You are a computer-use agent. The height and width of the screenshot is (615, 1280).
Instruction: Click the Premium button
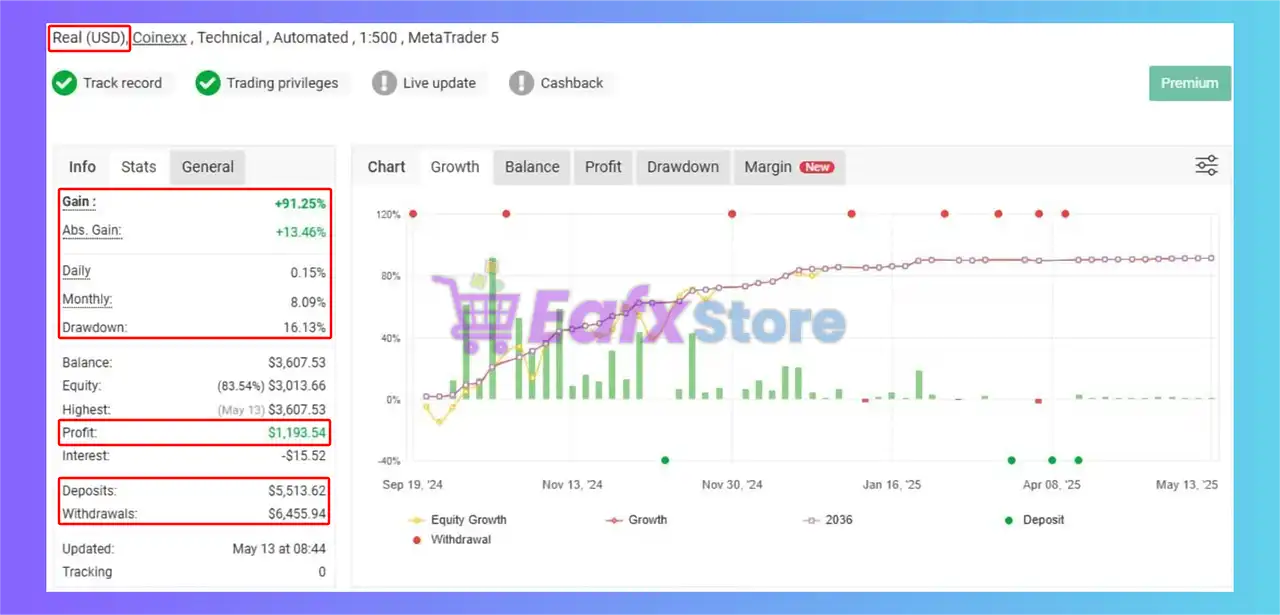1189,83
